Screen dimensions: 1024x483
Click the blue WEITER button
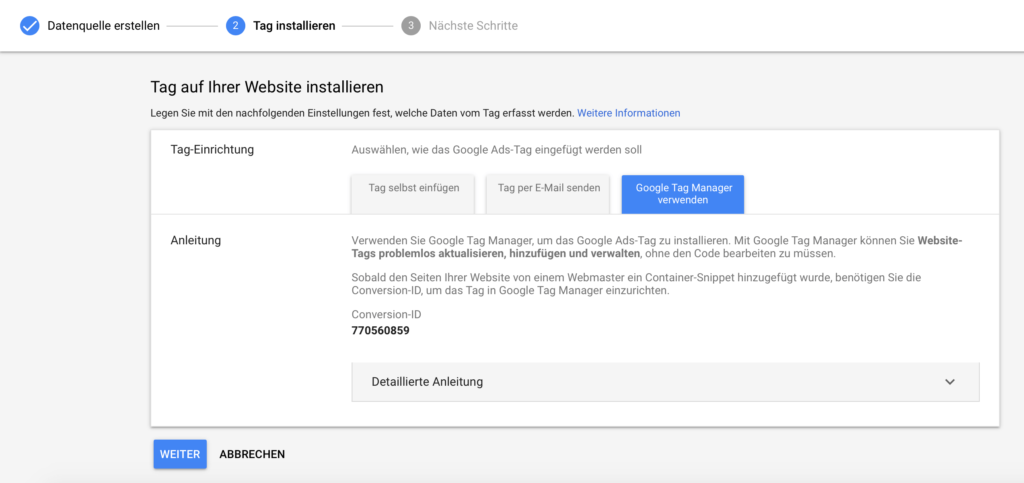[180, 454]
